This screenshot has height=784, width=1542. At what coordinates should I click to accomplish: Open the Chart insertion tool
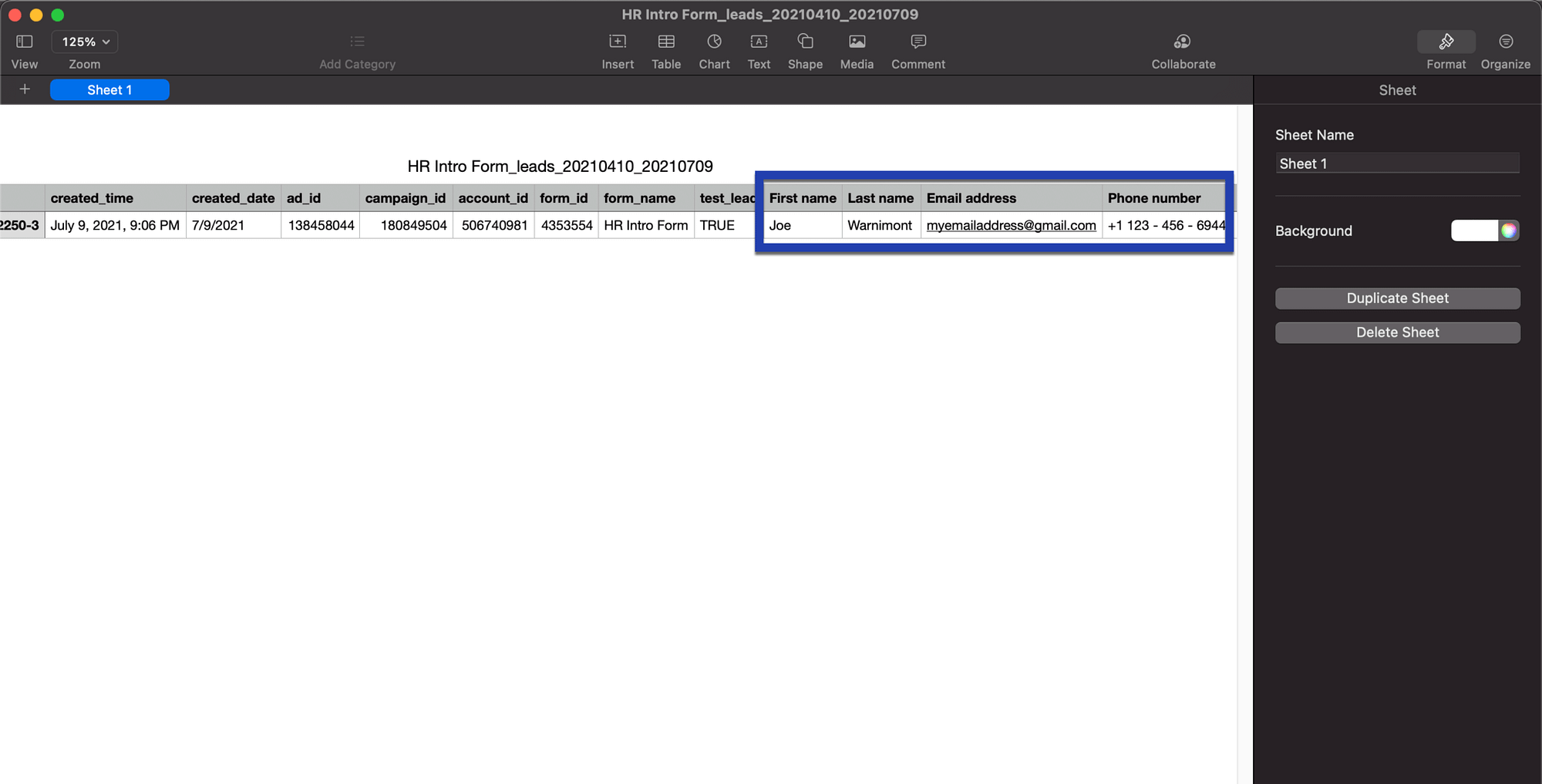[714, 42]
